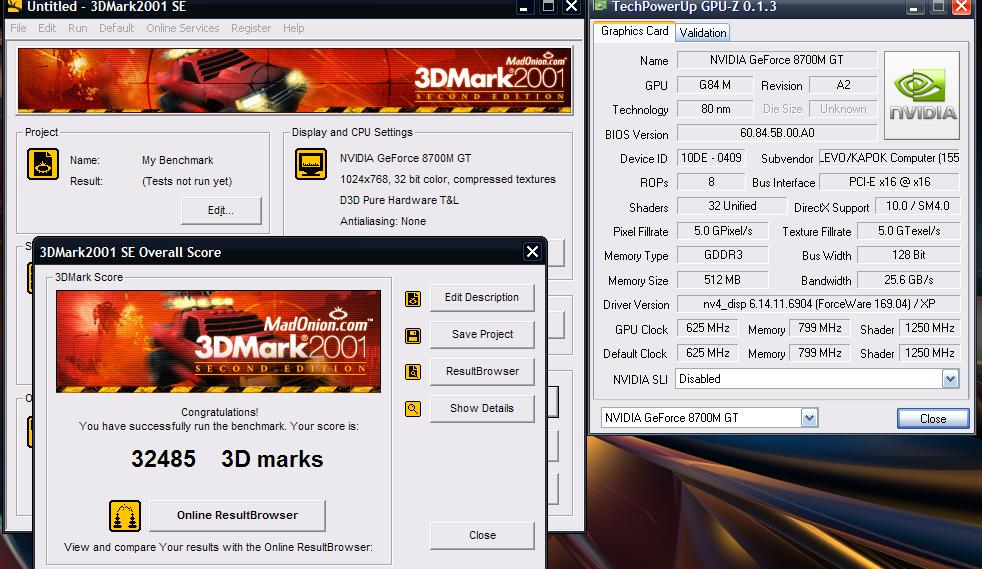Click the ROPs value 8
982x569 pixels.
(x=711, y=182)
